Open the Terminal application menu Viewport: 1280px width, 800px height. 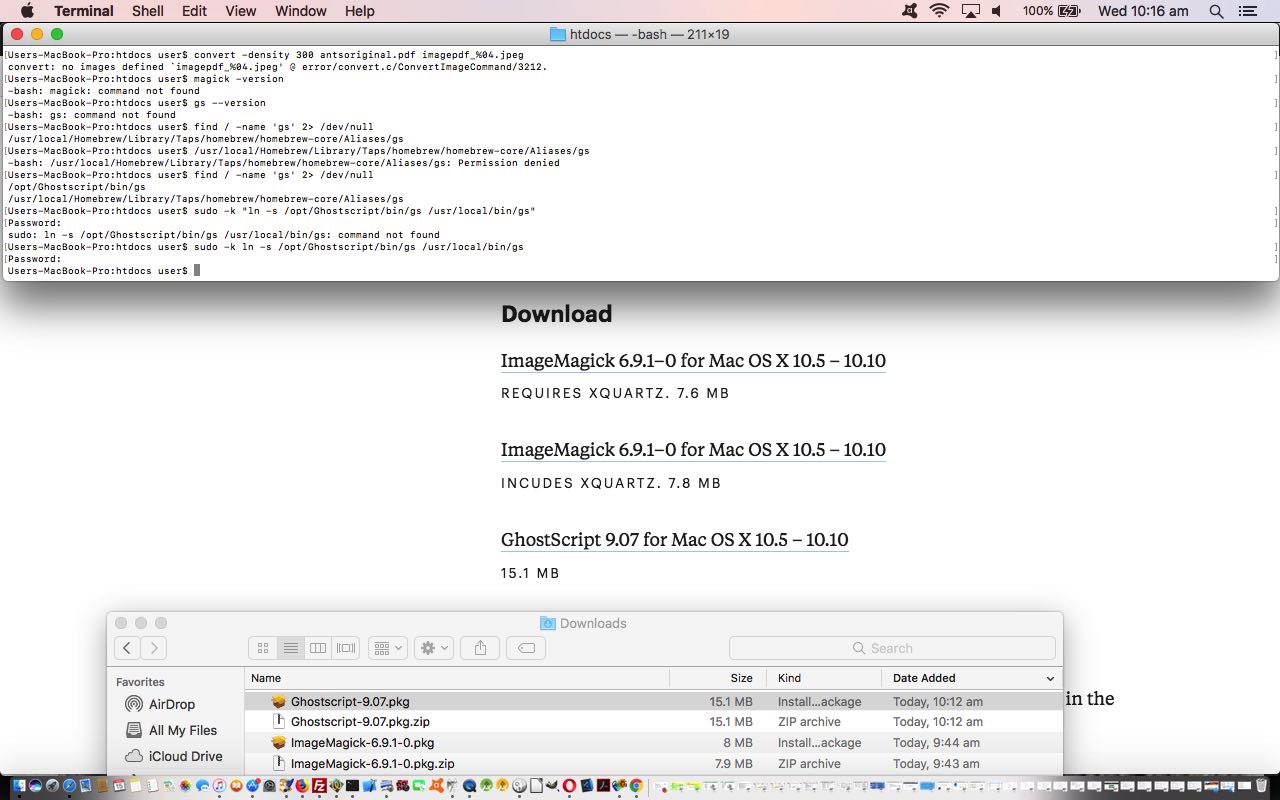[83, 11]
